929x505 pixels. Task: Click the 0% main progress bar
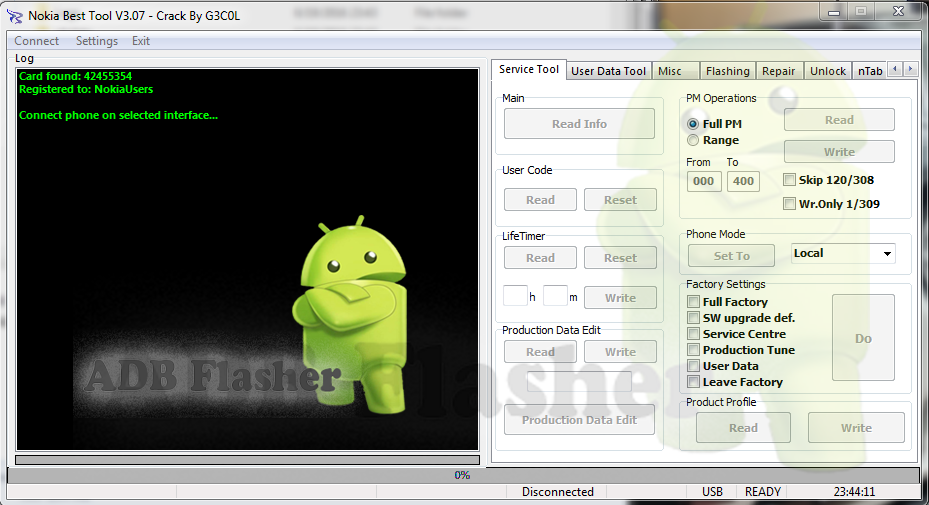(462, 475)
